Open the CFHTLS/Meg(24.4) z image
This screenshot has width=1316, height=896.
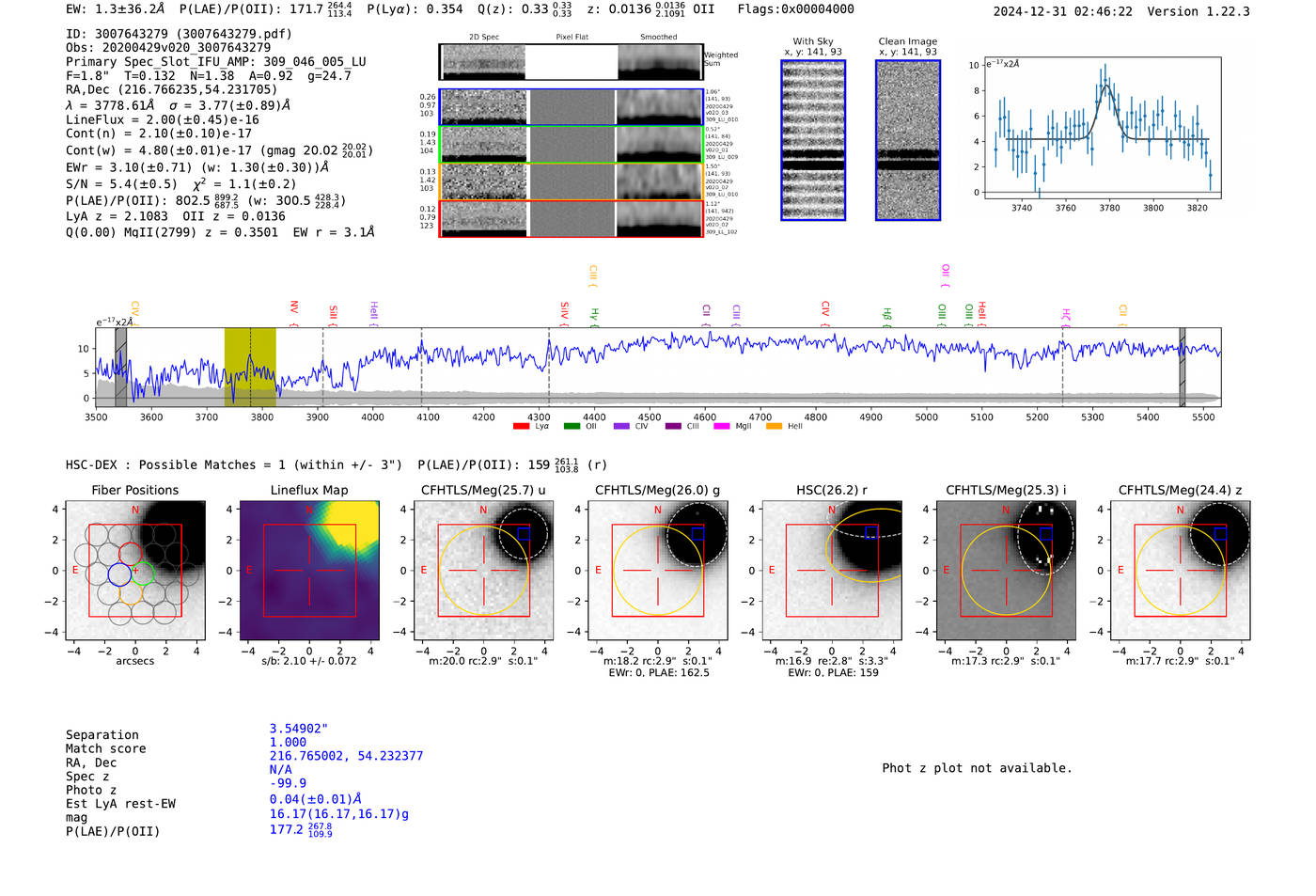(x=1181, y=571)
